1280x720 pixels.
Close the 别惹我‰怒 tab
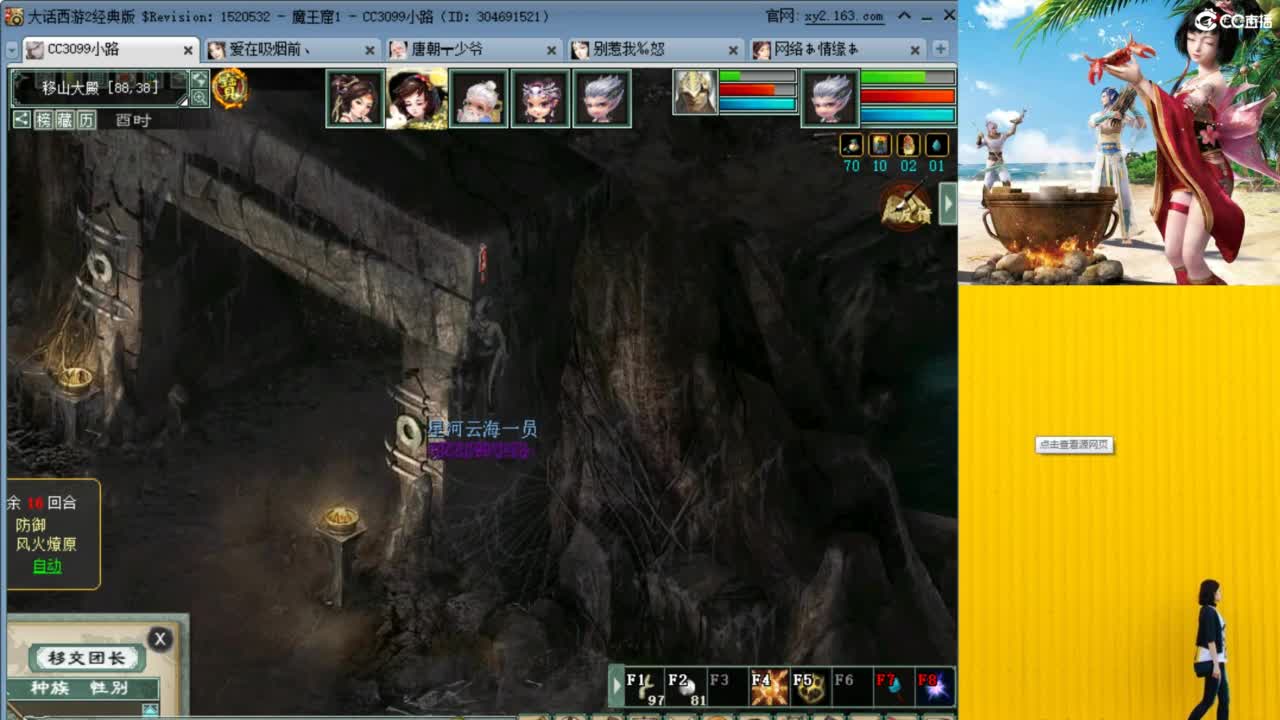tap(734, 50)
